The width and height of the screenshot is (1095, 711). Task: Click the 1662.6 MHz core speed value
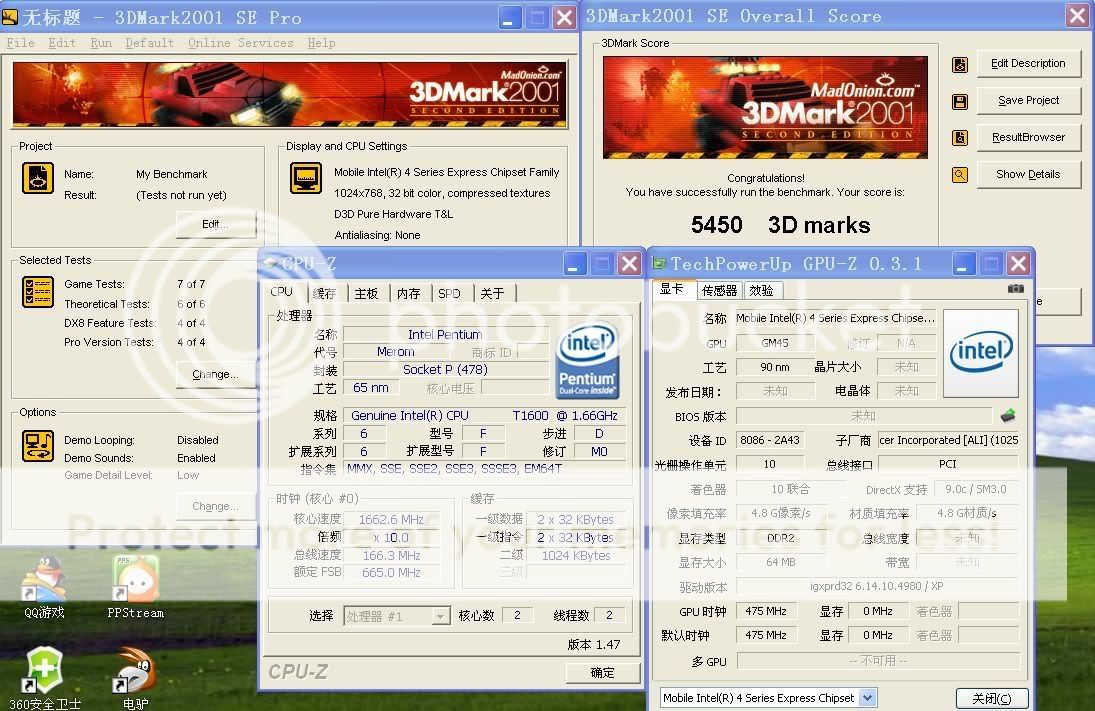391,520
